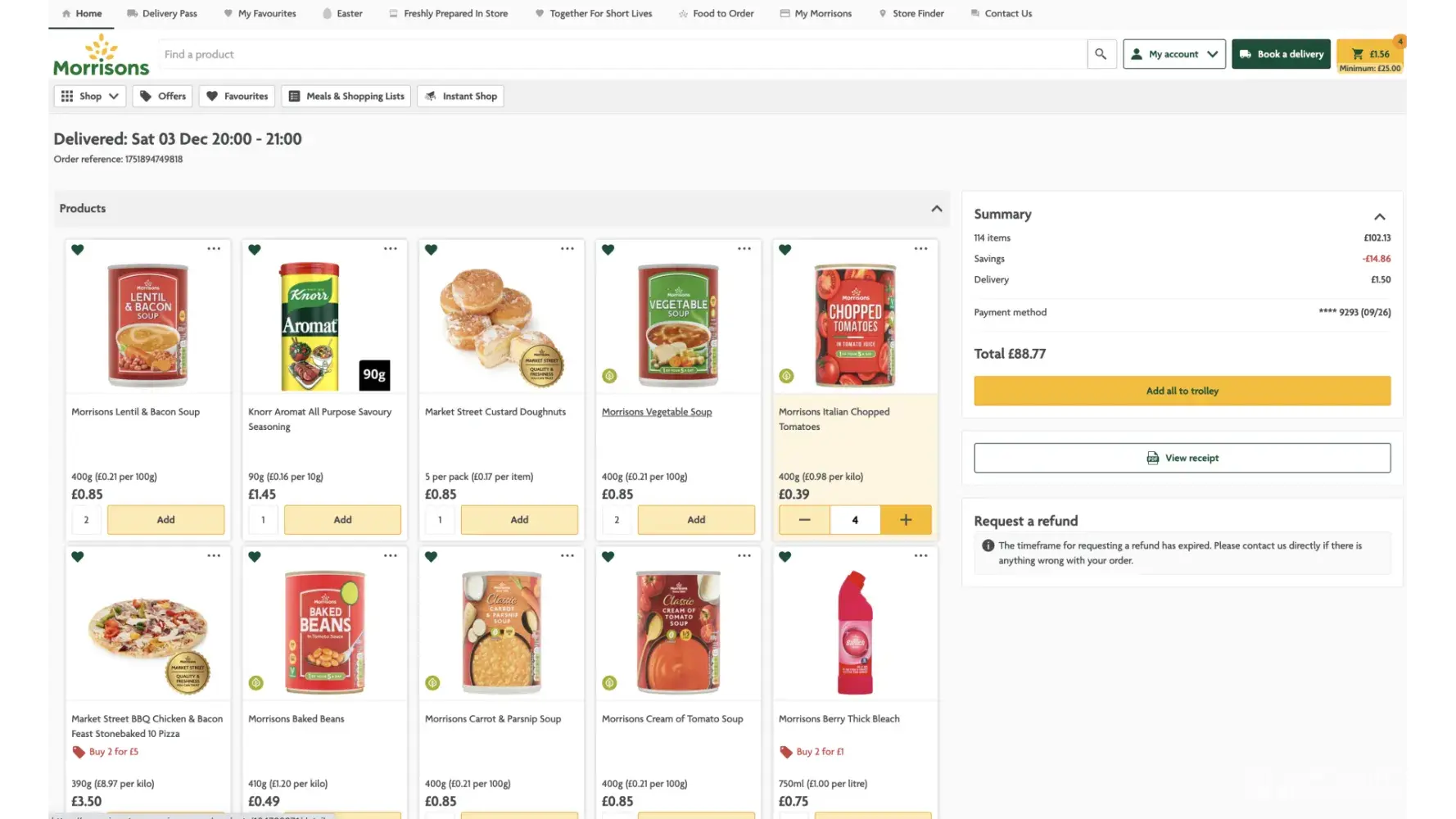Screen dimensions: 1456x819
Task: Open three-dot menu on Custard Doughnuts card
Action: [567, 249]
